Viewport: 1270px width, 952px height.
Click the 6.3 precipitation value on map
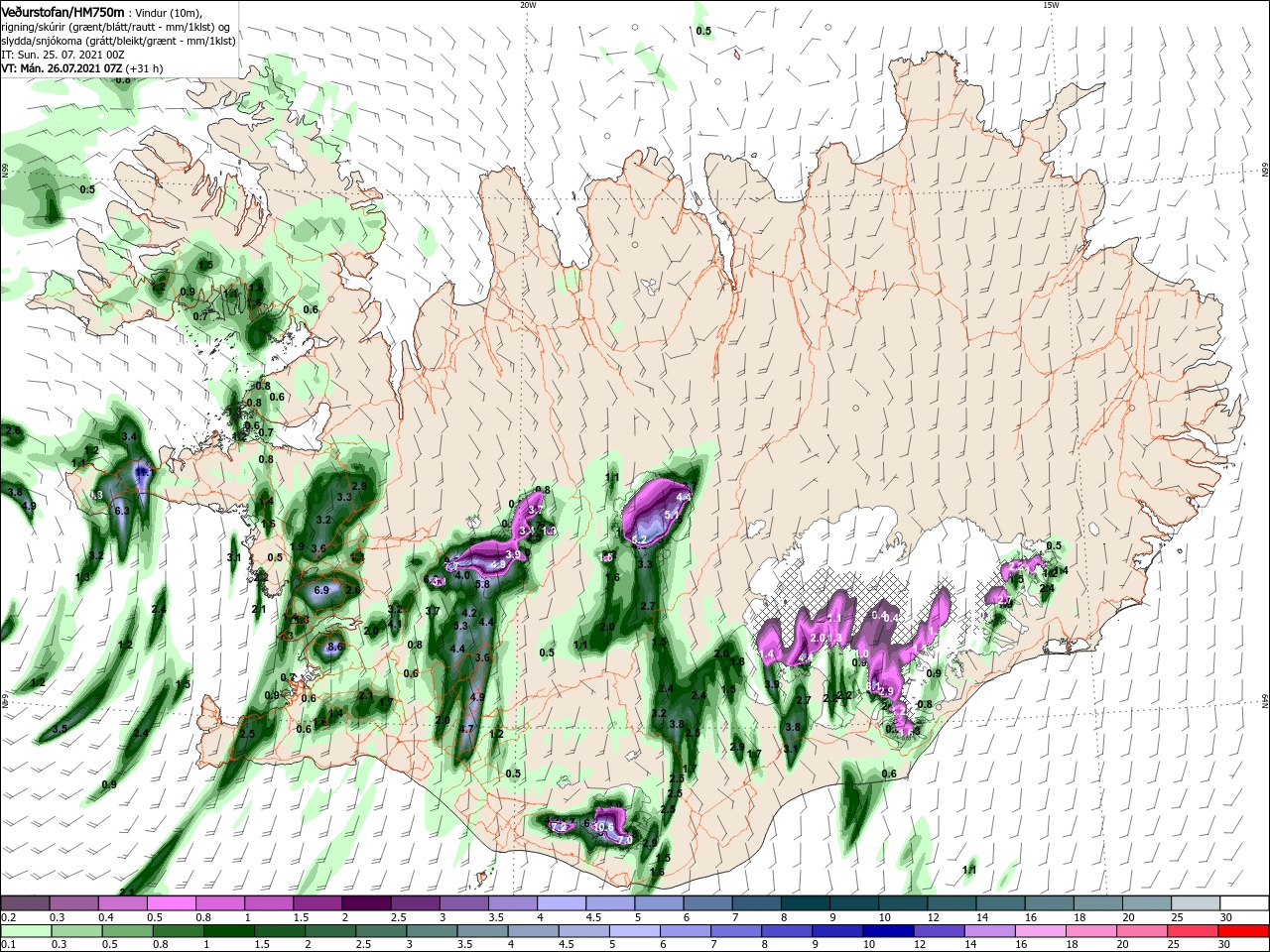122,511
